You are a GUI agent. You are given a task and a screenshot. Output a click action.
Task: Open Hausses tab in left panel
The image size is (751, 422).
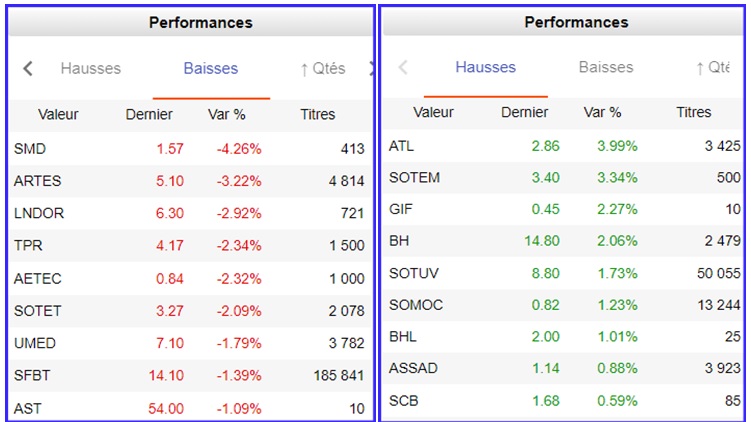tap(91, 69)
